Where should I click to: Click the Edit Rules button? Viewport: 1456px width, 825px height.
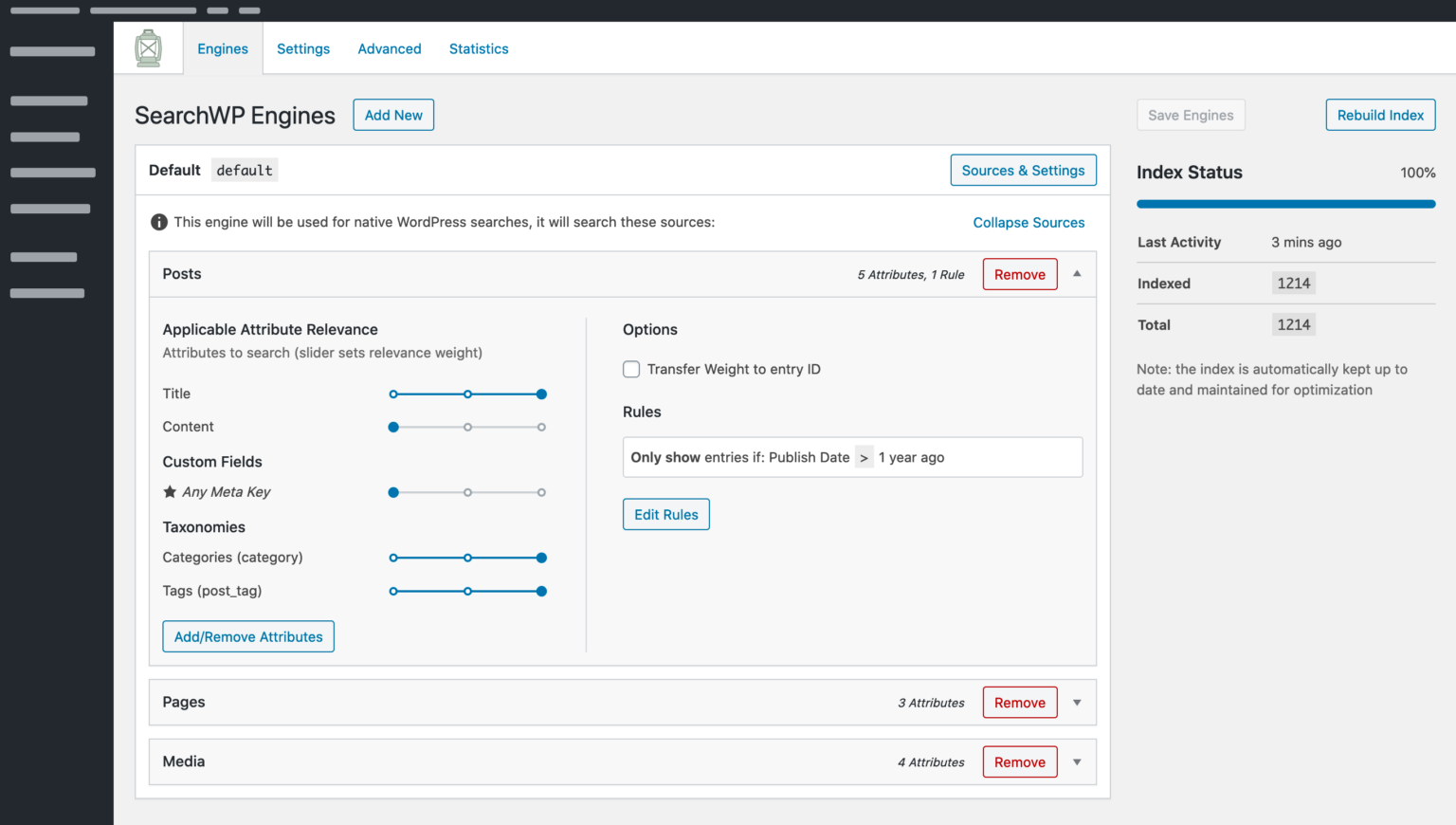tap(665, 514)
